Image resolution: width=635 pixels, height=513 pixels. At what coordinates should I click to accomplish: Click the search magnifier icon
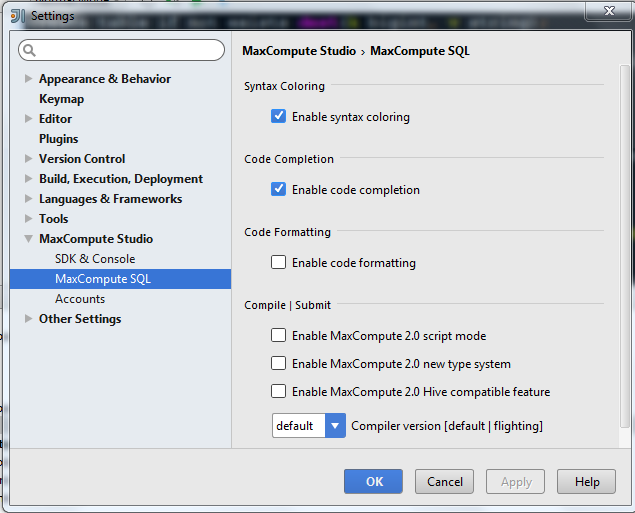pyautogui.click(x=29, y=50)
